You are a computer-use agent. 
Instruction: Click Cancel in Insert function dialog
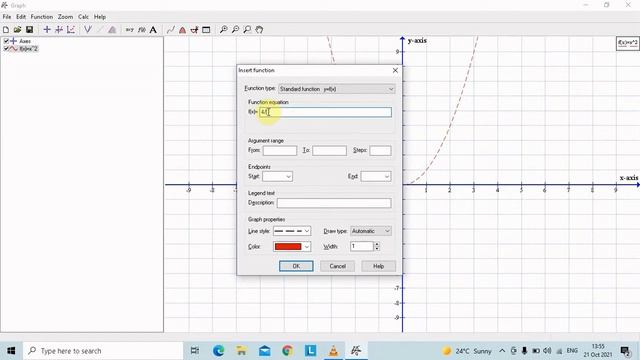point(338,266)
